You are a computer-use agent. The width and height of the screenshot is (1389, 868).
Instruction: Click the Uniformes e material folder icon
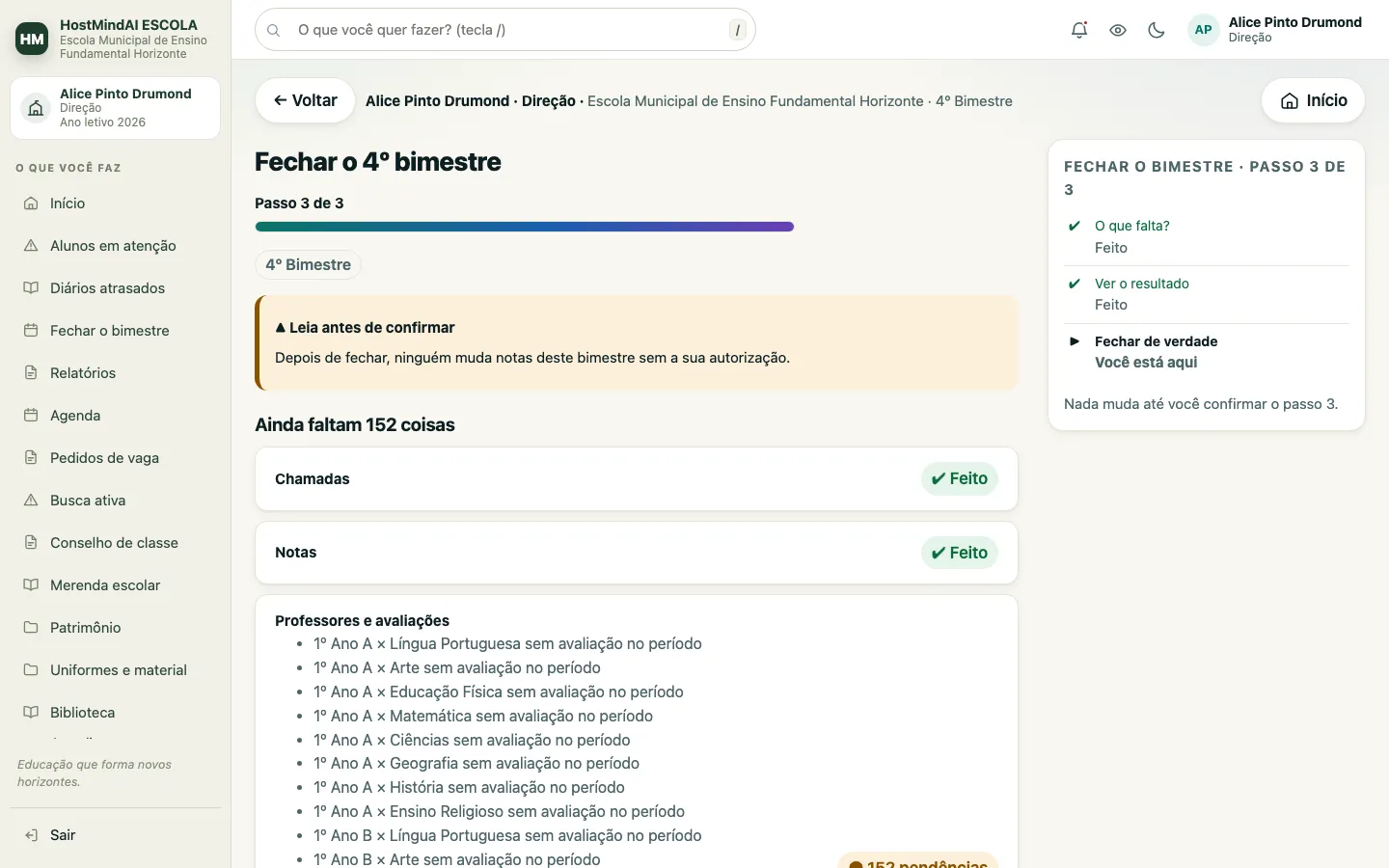pyautogui.click(x=31, y=670)
